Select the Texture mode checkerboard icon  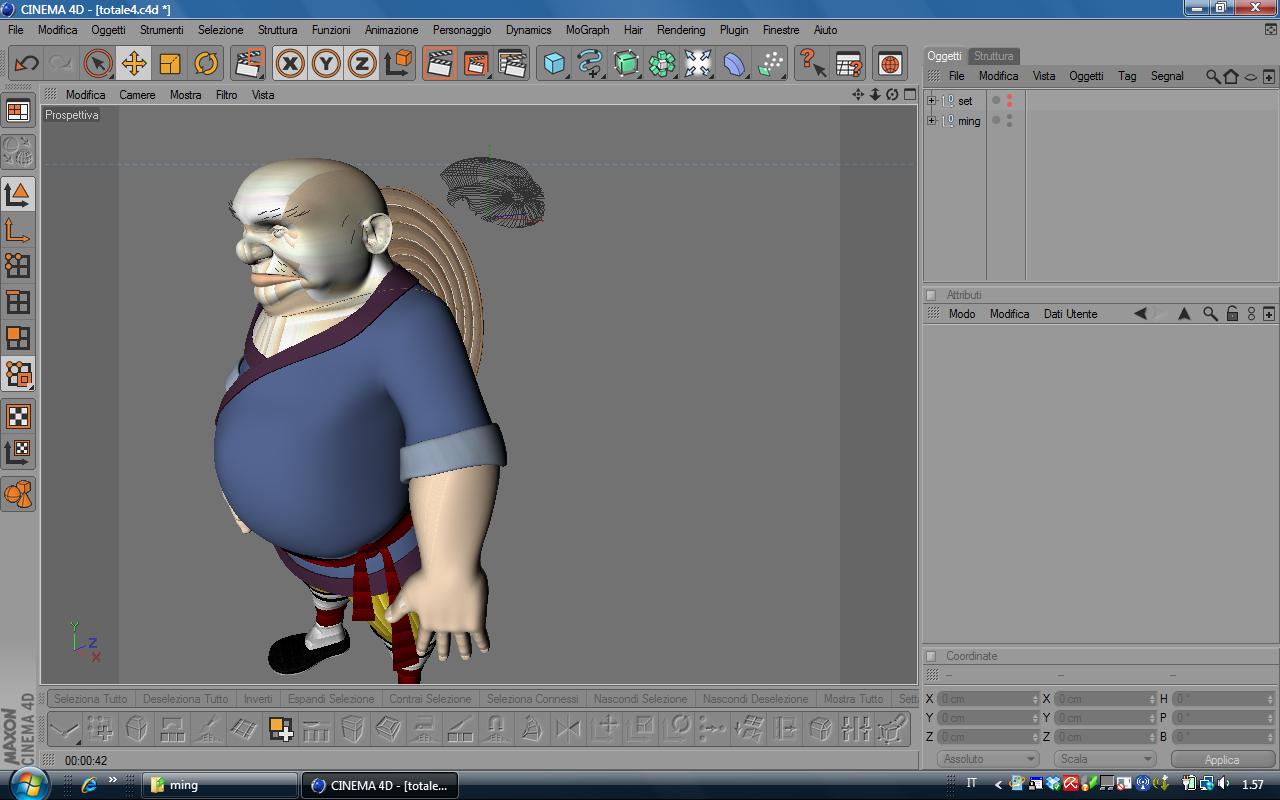18,416
